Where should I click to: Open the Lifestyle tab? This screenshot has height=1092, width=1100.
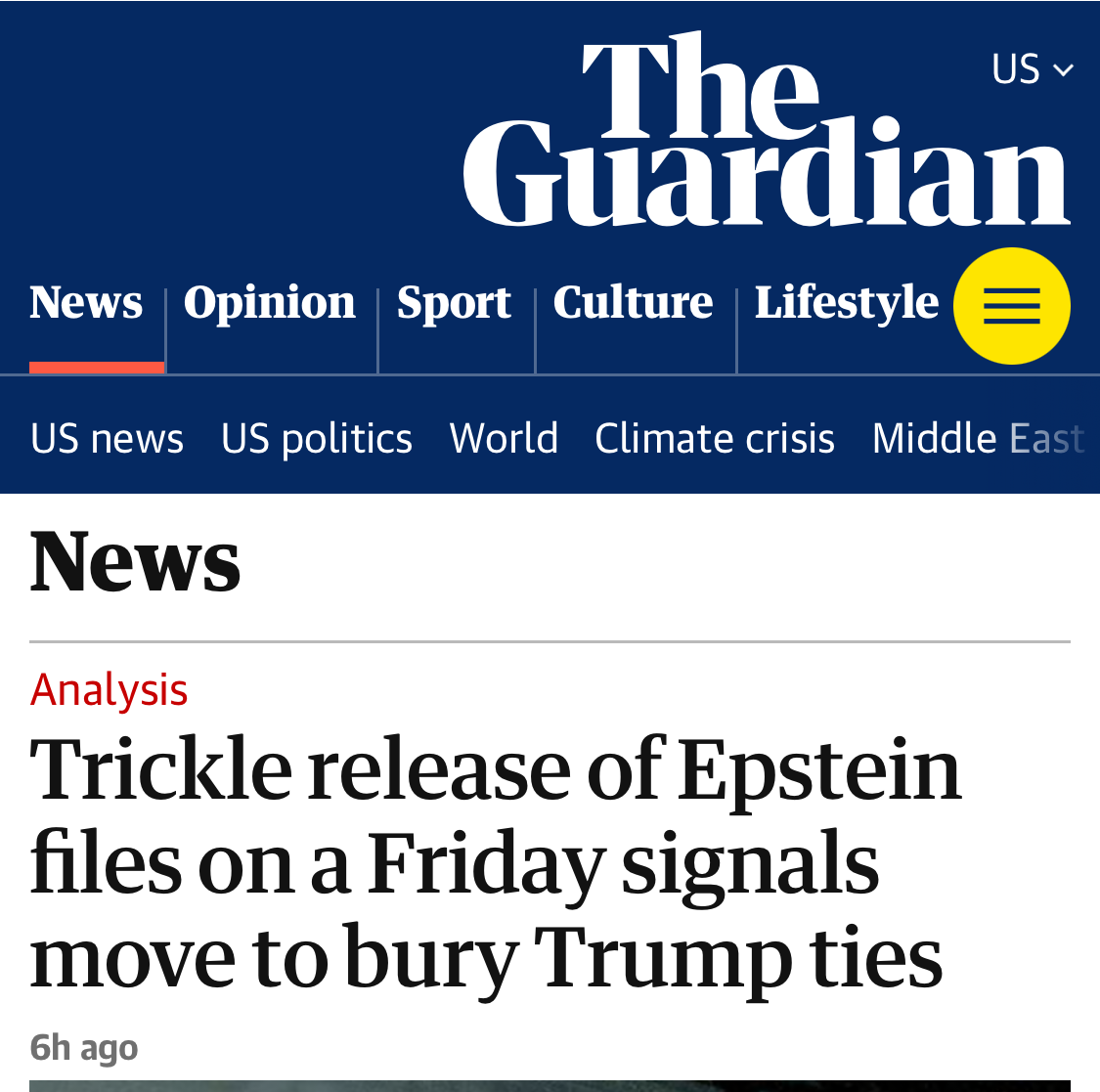pos(846,302)
